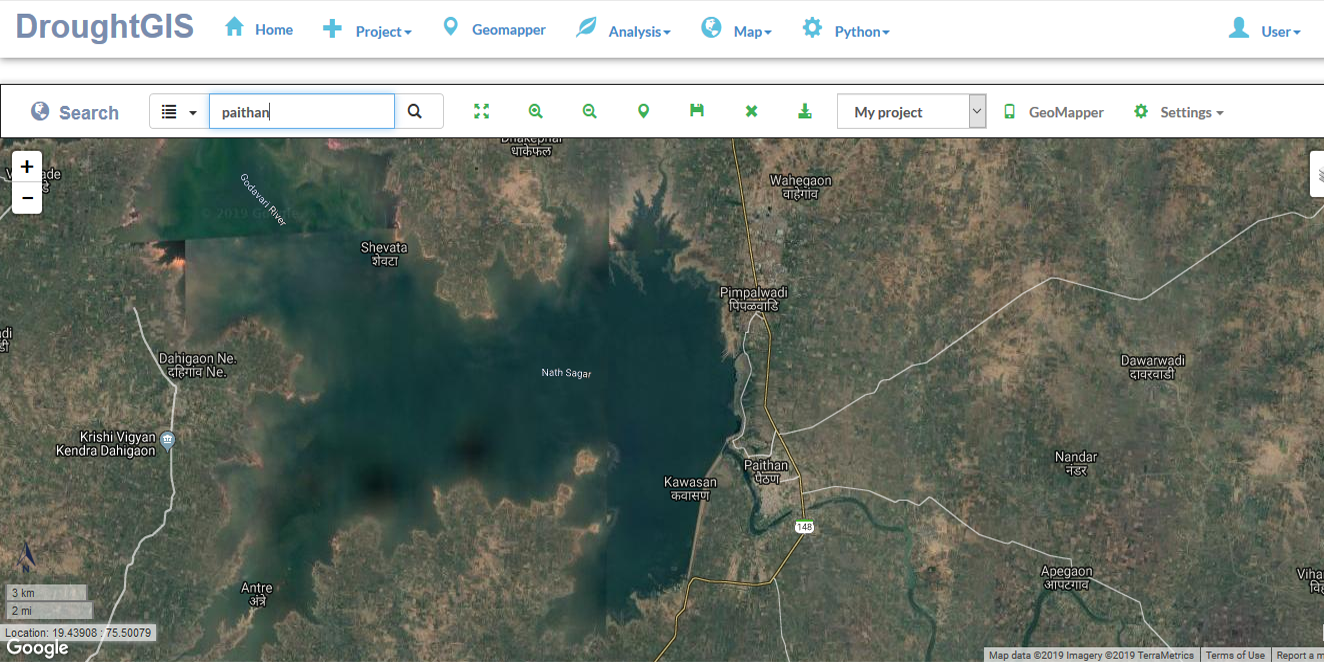Click the Paithan town label on the map
This screenshot has height=665, width=1324.
pos(766,472)
